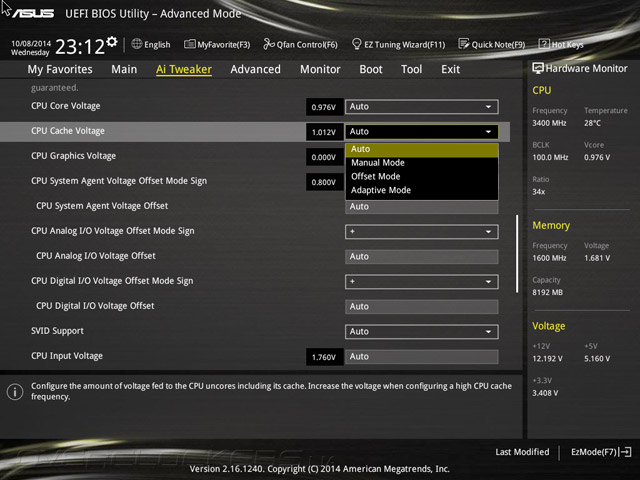Screen dimensions: 640x480
Task: Select CPU System Agent Voltage Offset Mode Sign
Action: [x=119, y=181]
